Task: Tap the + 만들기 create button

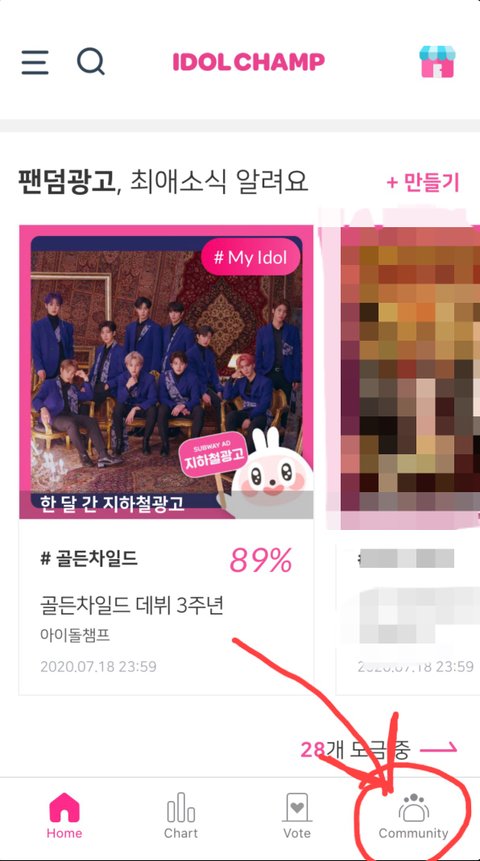Action: [423, 183]
